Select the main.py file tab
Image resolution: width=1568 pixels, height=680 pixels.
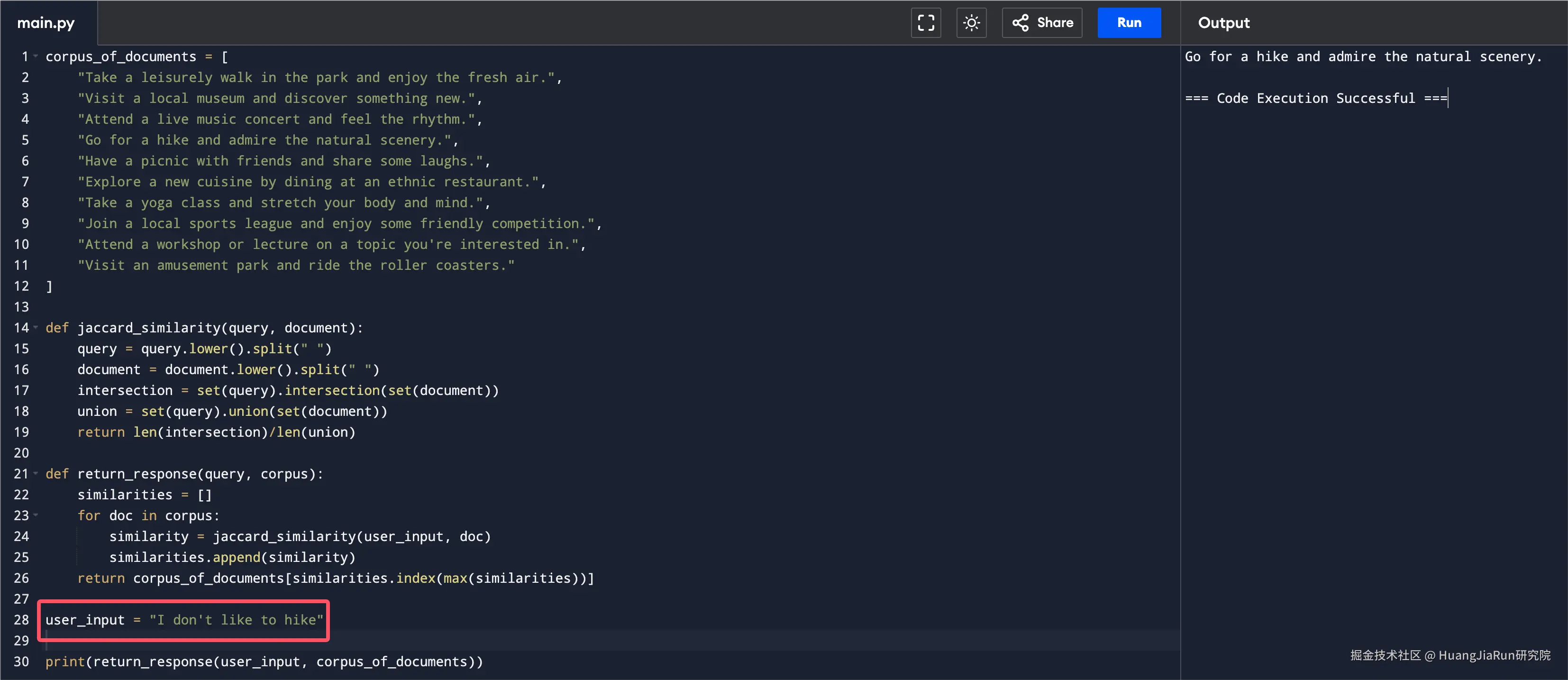(x=46, y=23)
